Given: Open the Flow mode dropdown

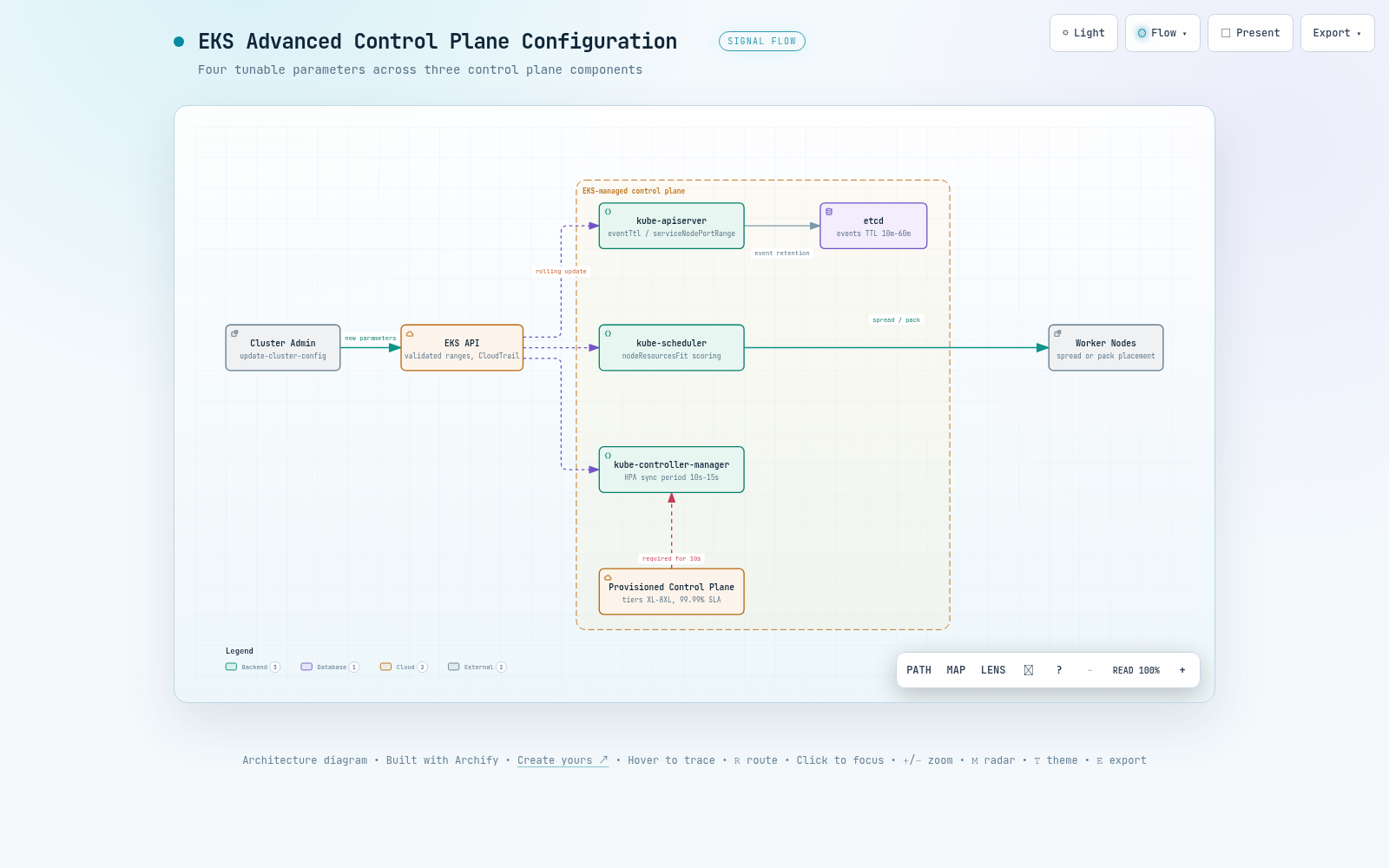Looking at the screenshot, I should click(1162, 33).
